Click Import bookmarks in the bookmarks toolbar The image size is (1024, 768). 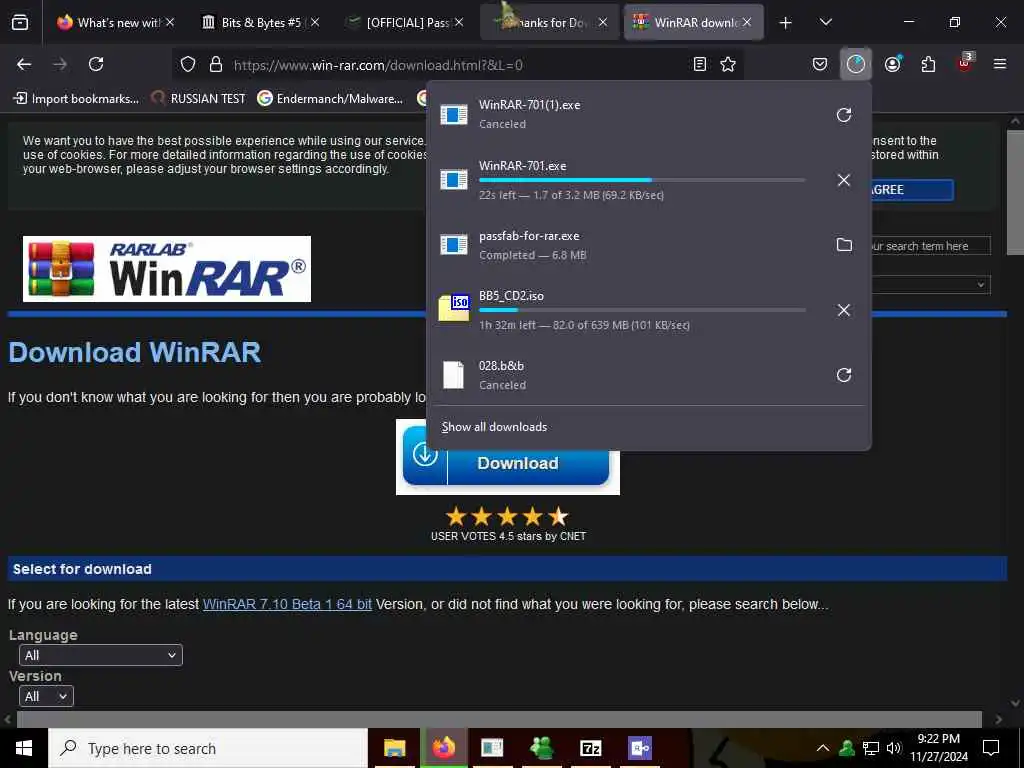(x=76, y=99)
